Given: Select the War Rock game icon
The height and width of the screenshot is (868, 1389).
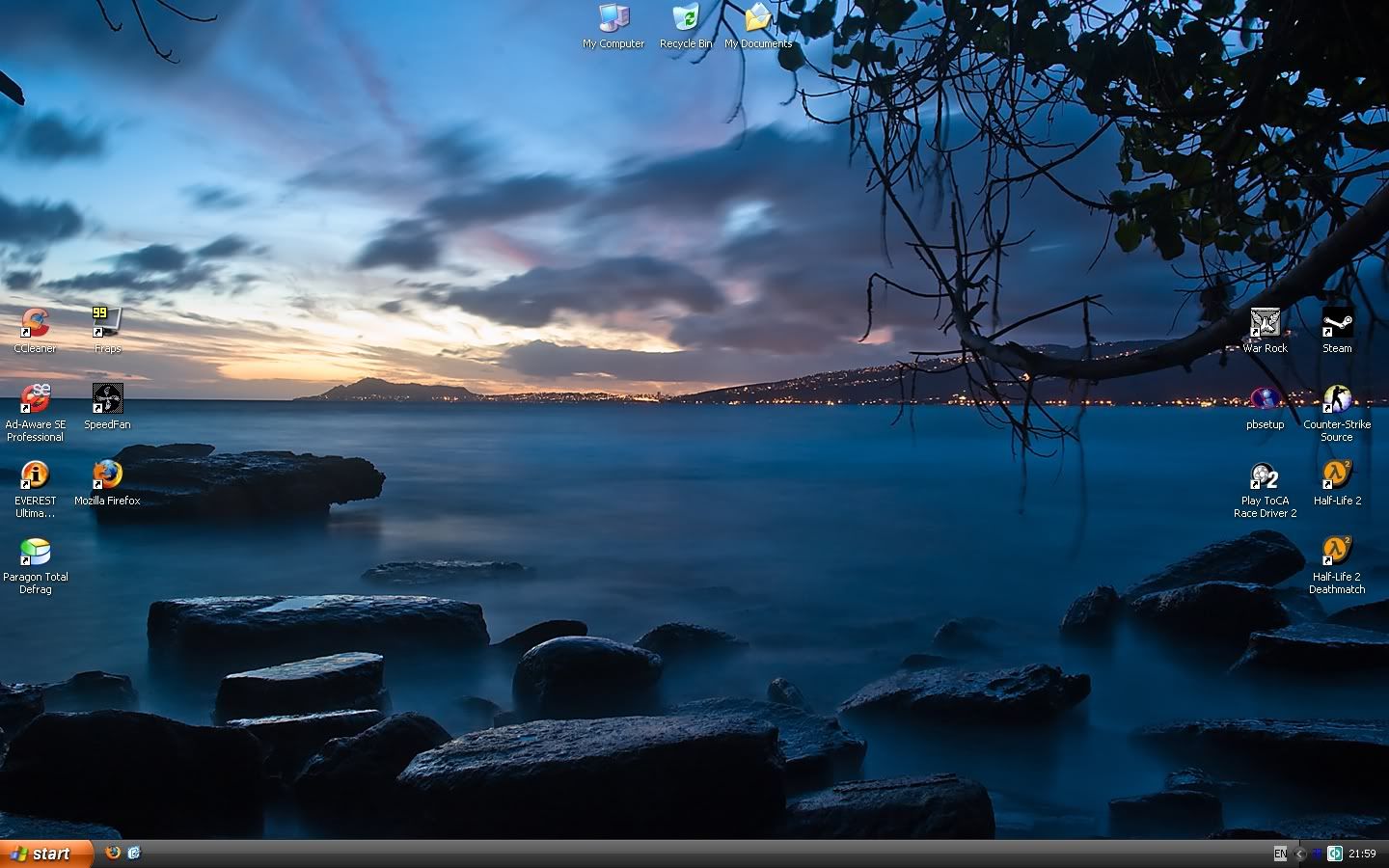Looking at the screenshot, I should tap(1265, 322).
